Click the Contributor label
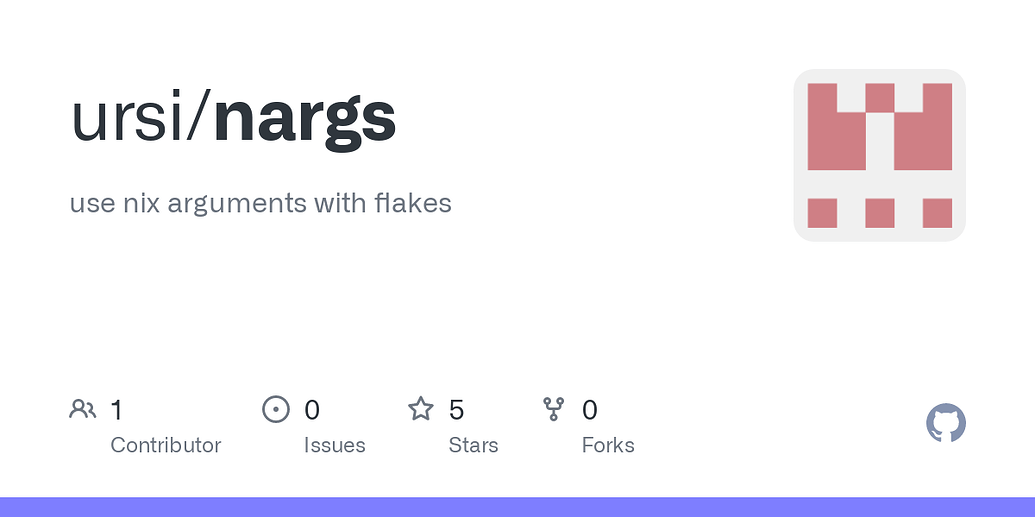 [x=166, y=445]
